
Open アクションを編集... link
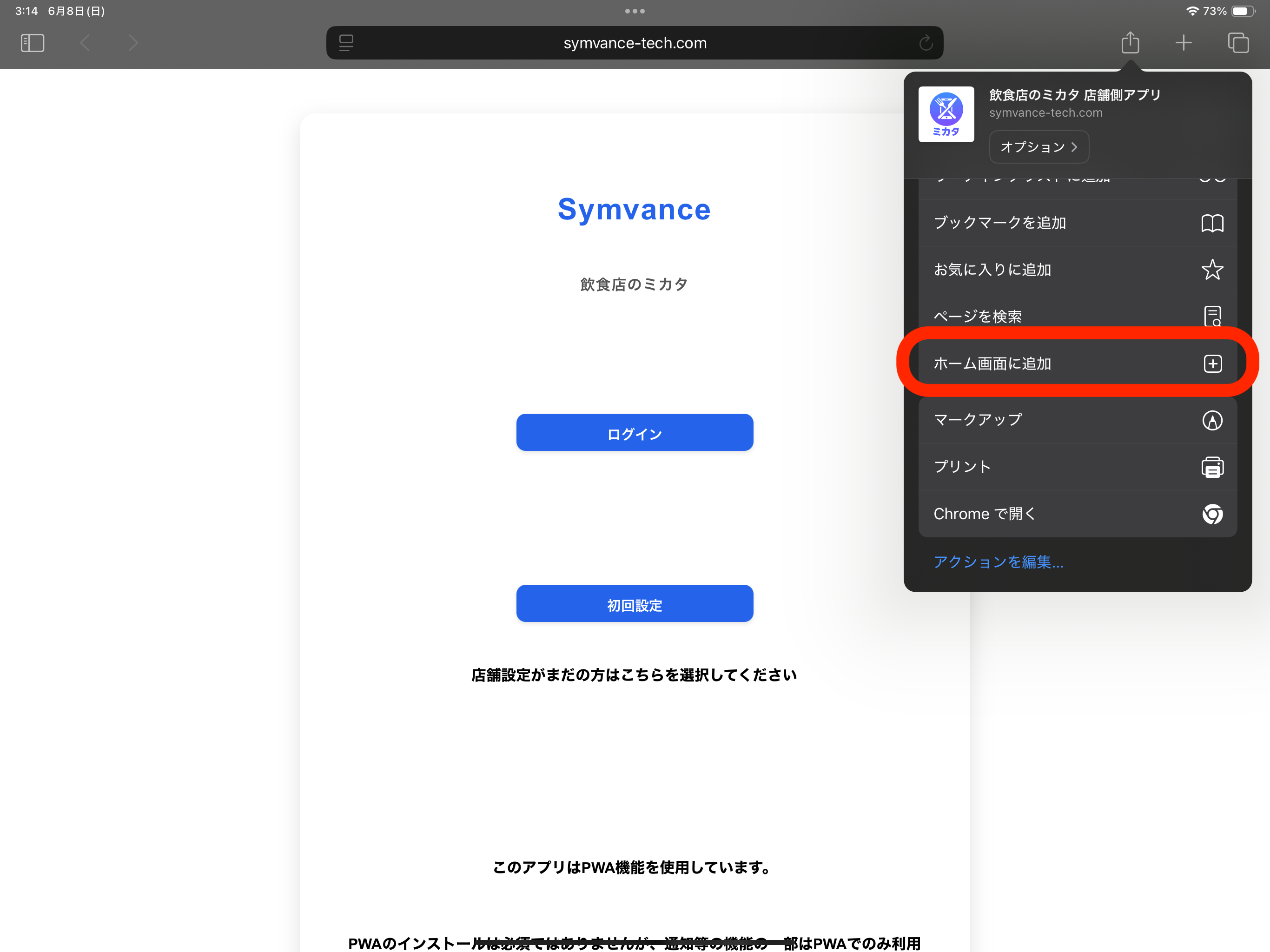pos(998,562)
